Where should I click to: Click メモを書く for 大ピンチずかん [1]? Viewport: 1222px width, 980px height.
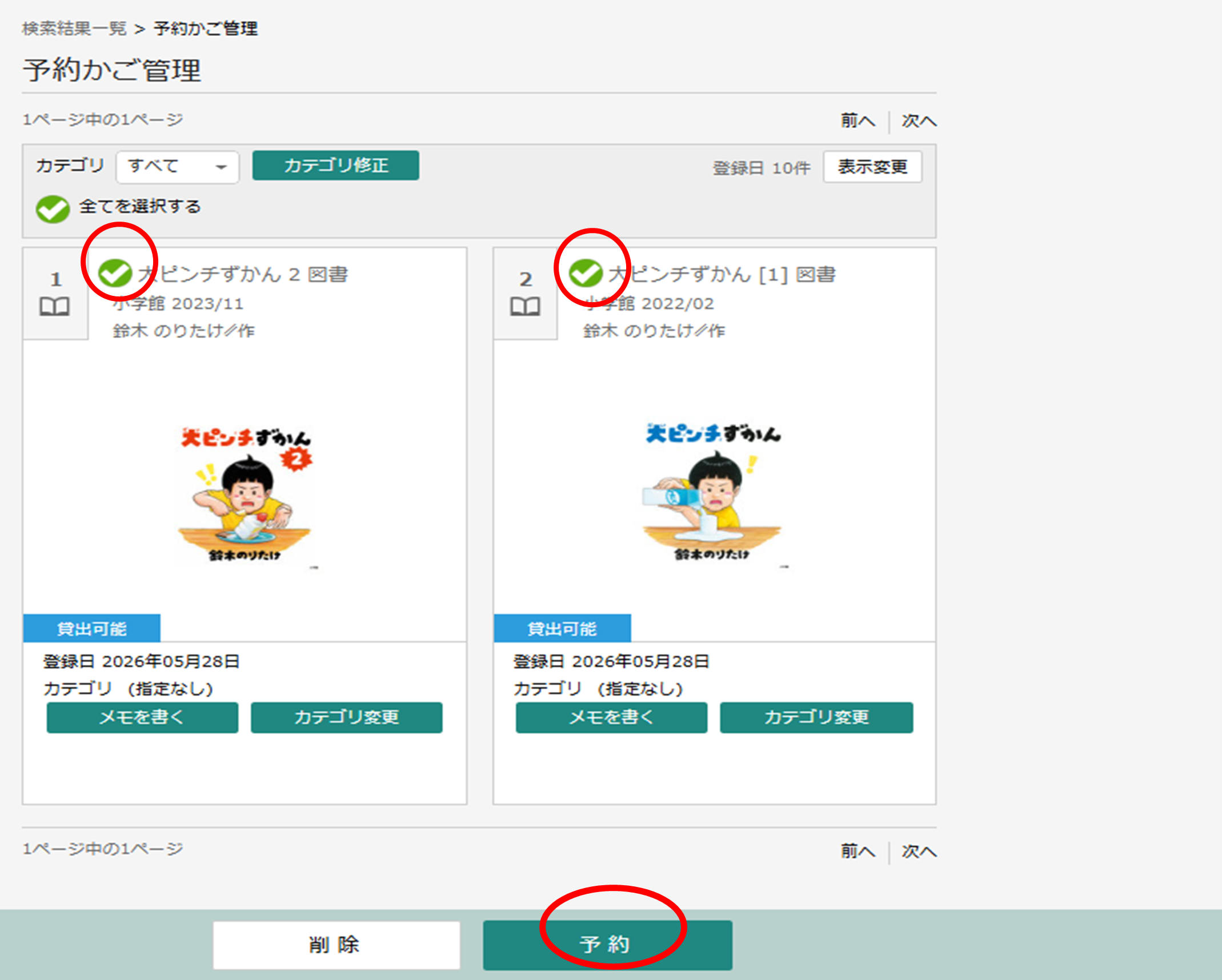point(611,717)
